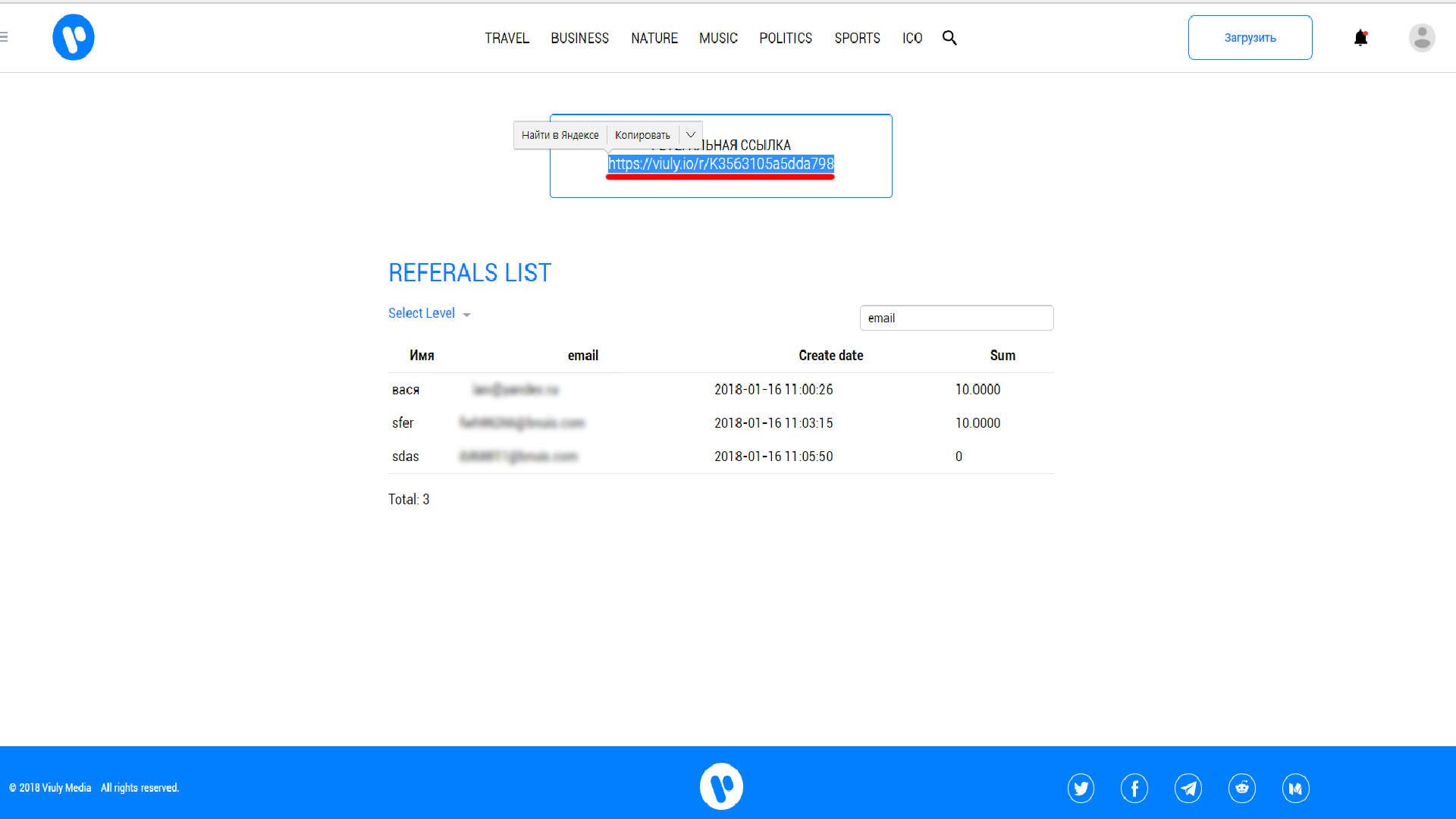Click the Загрузить upload button
Viewport: 1456px width, 819px height.
point(1250,38)
